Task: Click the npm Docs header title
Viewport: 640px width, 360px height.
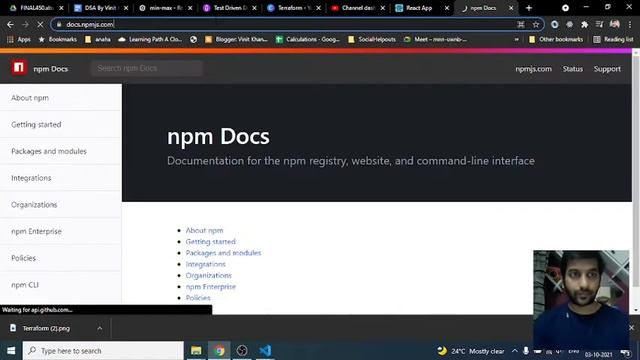Action: click(51, 69)
